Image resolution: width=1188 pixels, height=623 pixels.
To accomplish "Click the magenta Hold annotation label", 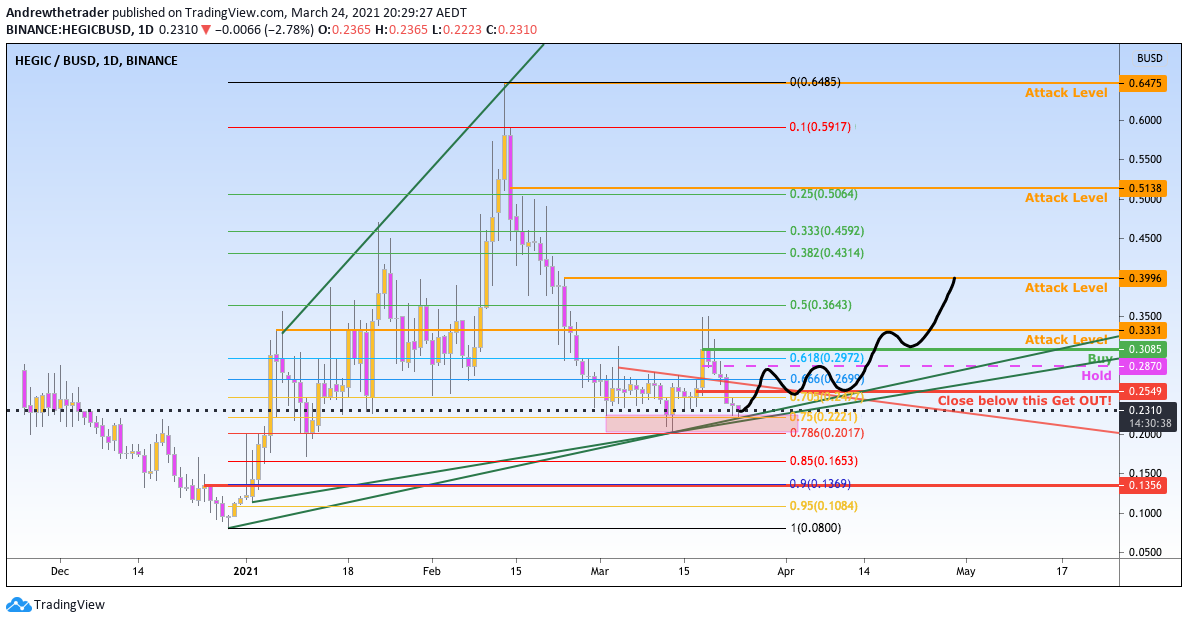I will [1096, 376].
